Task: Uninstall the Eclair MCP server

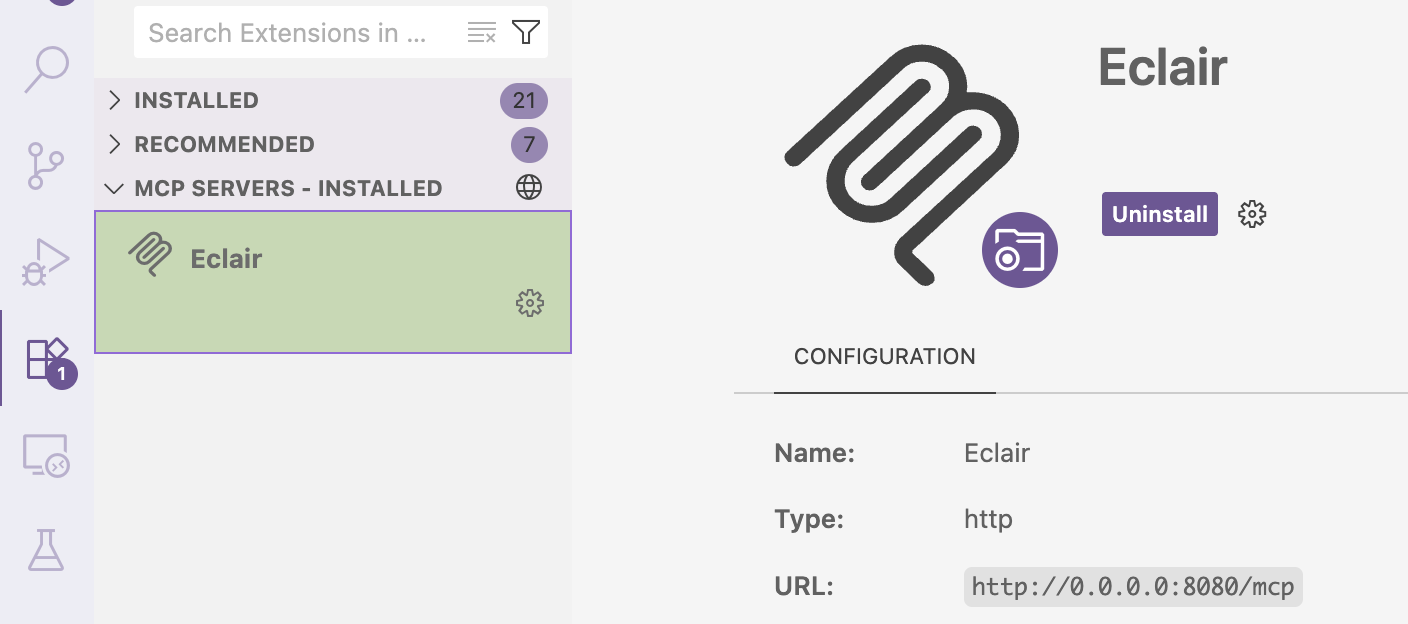Action: [x=1159, y=214]
